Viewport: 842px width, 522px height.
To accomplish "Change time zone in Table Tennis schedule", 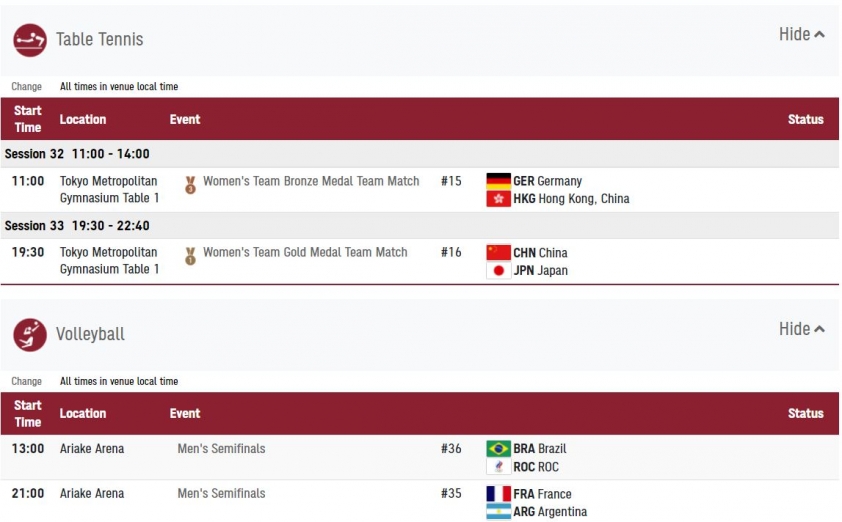I will pos(26,86).
